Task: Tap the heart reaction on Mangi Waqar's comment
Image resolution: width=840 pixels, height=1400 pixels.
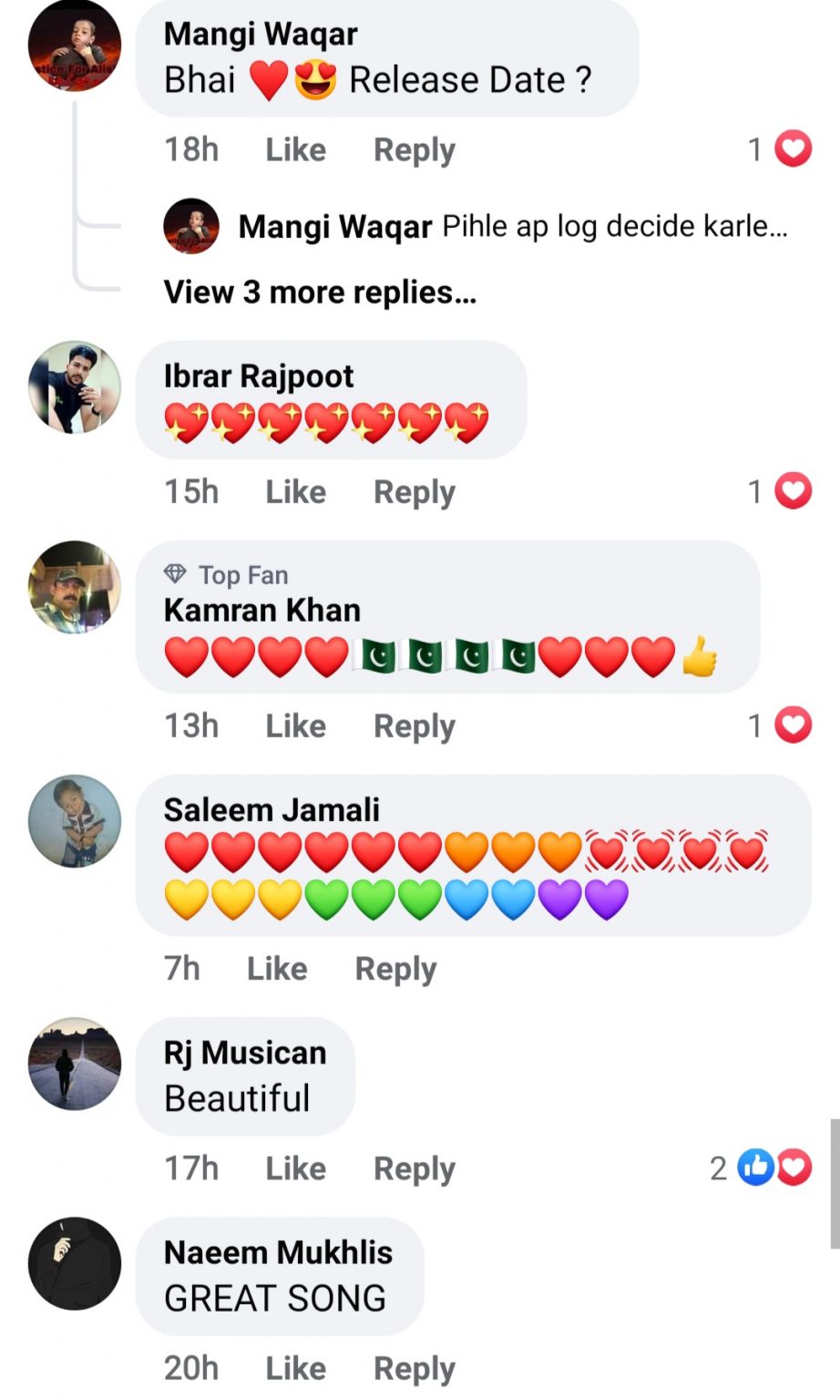Action: [794, 149]
